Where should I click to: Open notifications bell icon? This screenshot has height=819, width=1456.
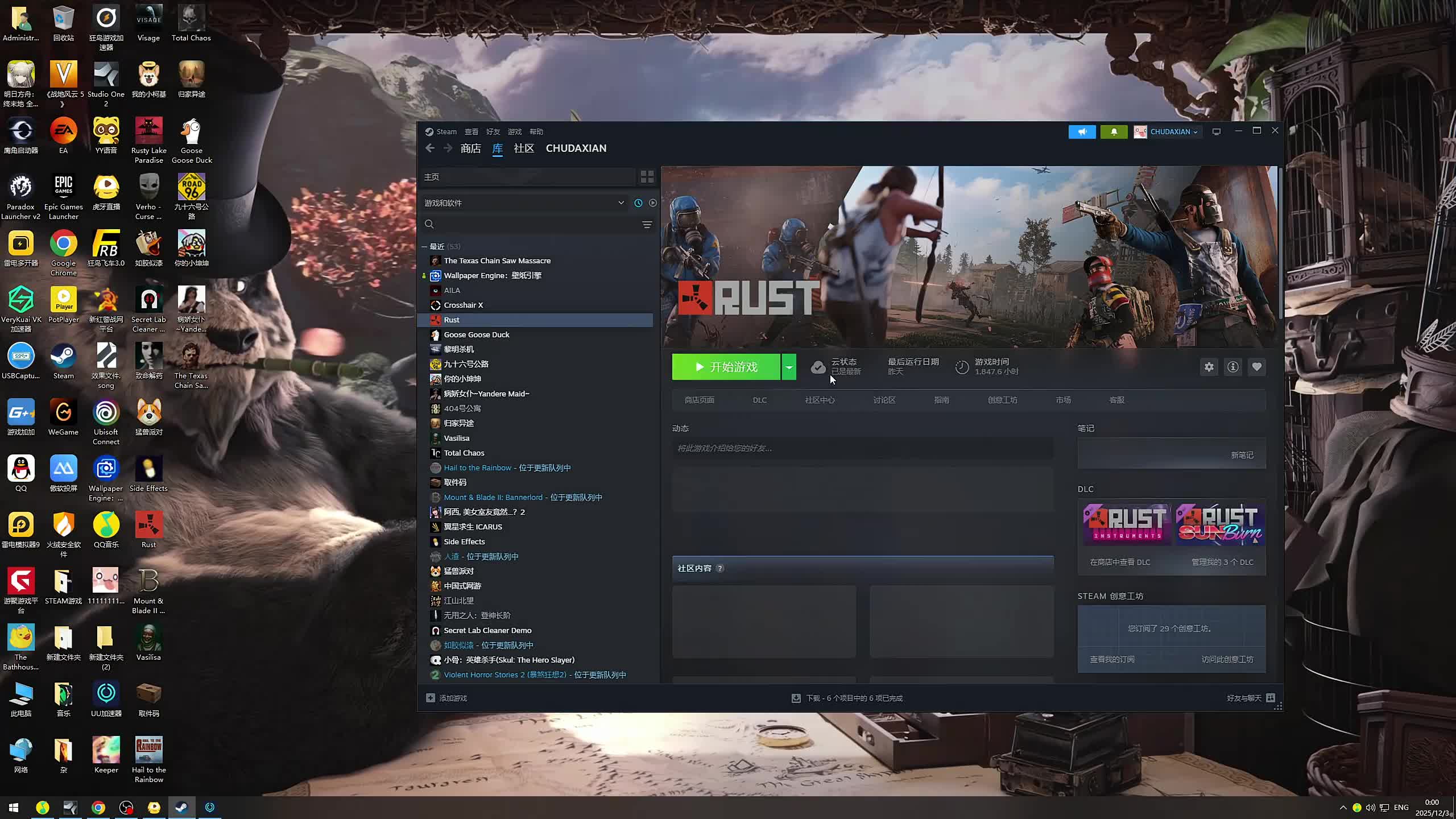1114,131
